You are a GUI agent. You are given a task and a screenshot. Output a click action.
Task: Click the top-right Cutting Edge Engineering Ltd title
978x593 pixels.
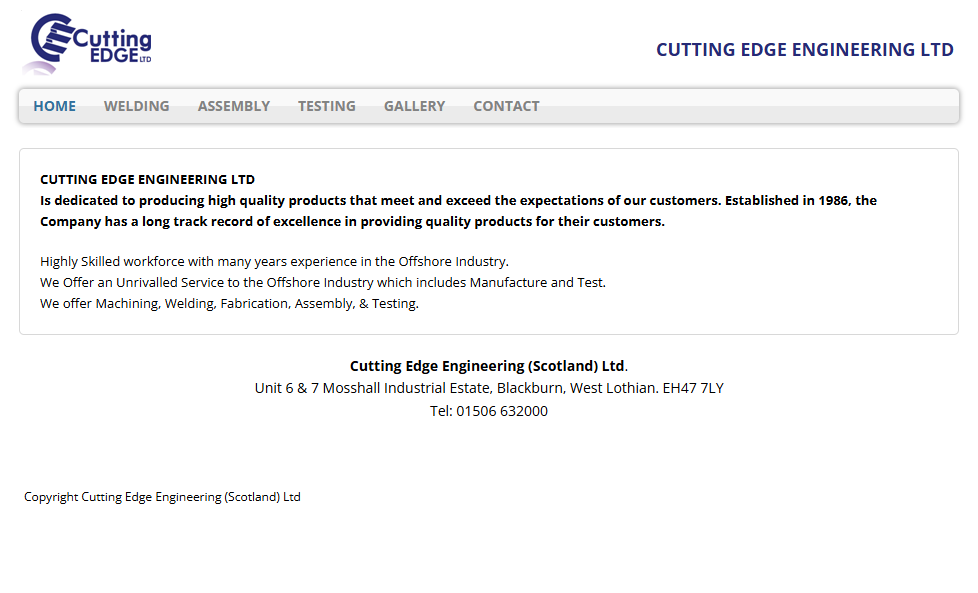coord(804,50)
